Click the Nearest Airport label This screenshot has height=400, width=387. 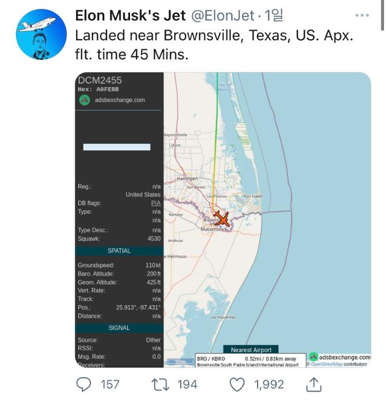[251, 349]
